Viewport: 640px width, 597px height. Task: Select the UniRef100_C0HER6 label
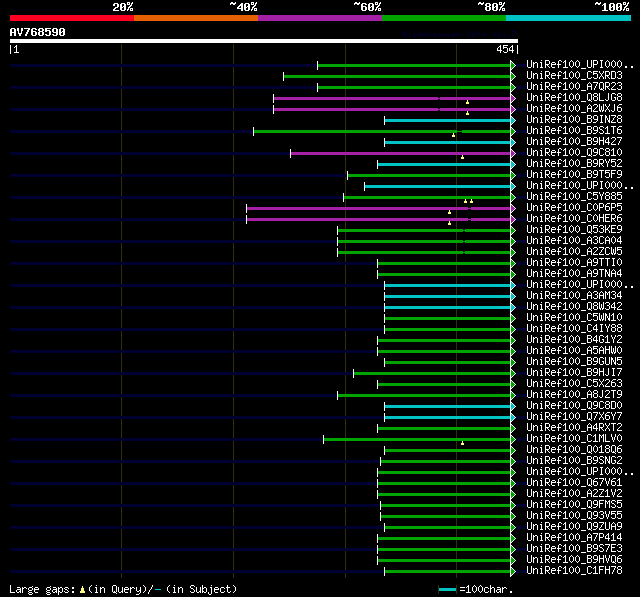[x=574, y=219]
